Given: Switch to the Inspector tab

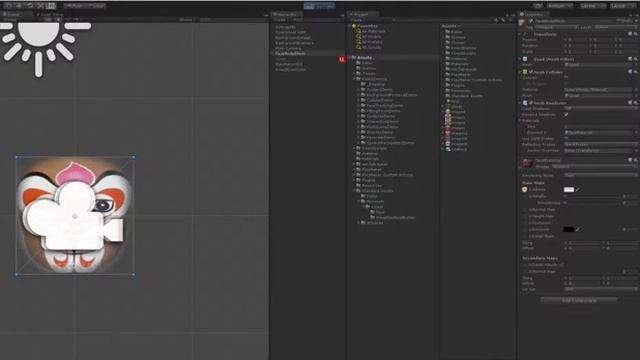Looking at the screenshot, I should [533, 14].
